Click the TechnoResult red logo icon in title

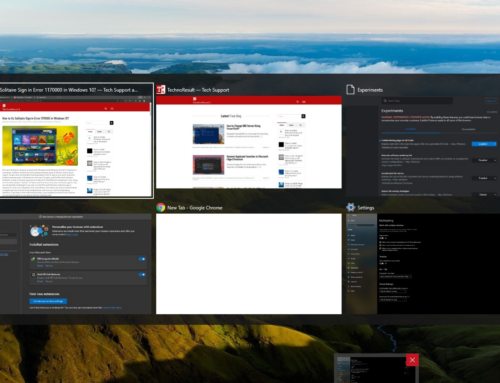(x=161, y=90)
